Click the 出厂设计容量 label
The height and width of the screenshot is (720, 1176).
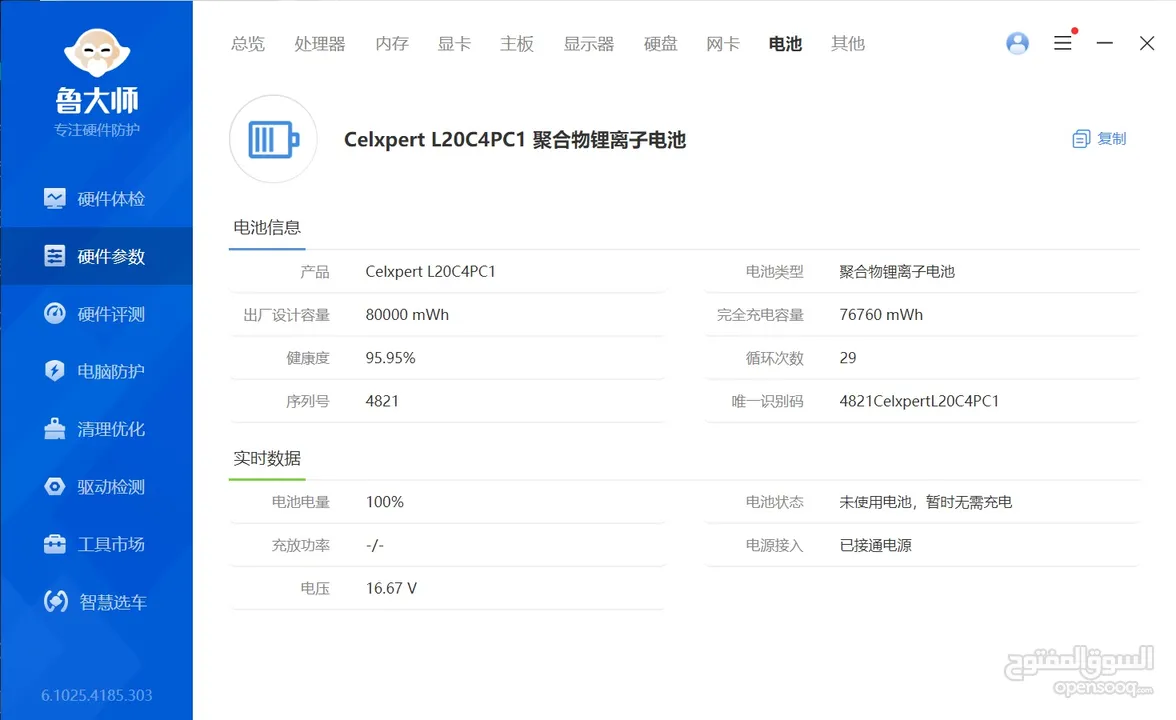tap(286, 315)
